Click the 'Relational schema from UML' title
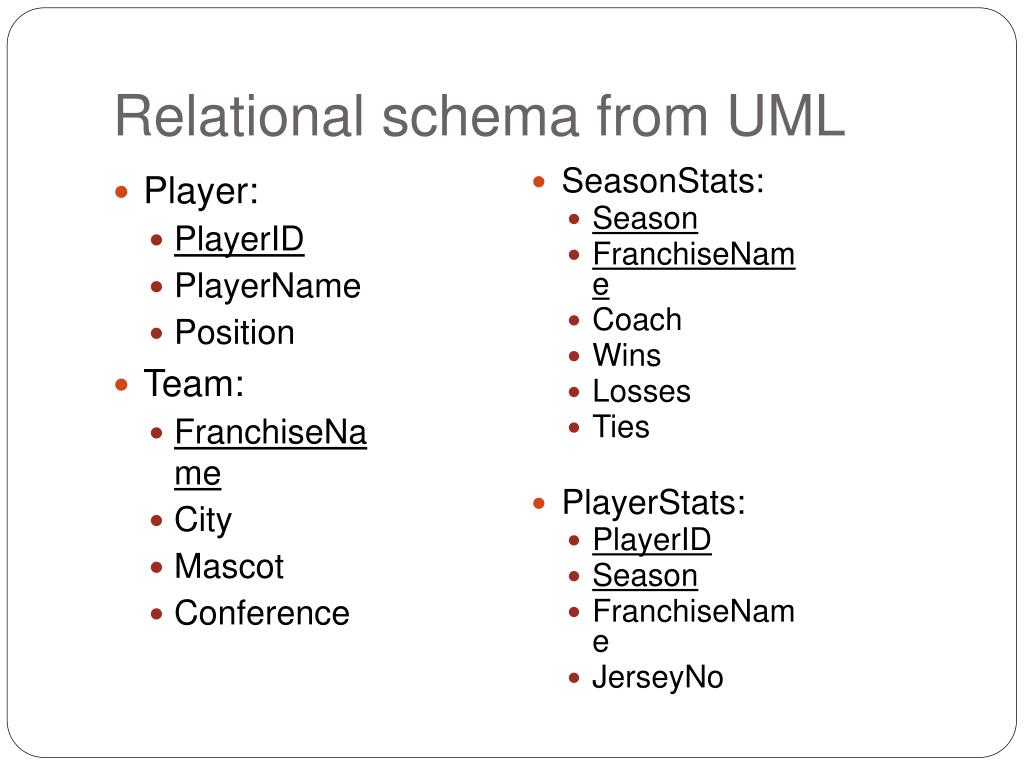The image size is (1024, 768). point(480,116)
